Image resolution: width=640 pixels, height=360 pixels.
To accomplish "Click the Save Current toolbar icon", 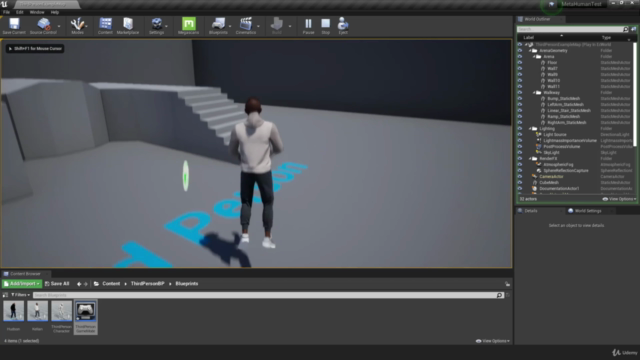I will pyautogui.click(x=14, y=26).
